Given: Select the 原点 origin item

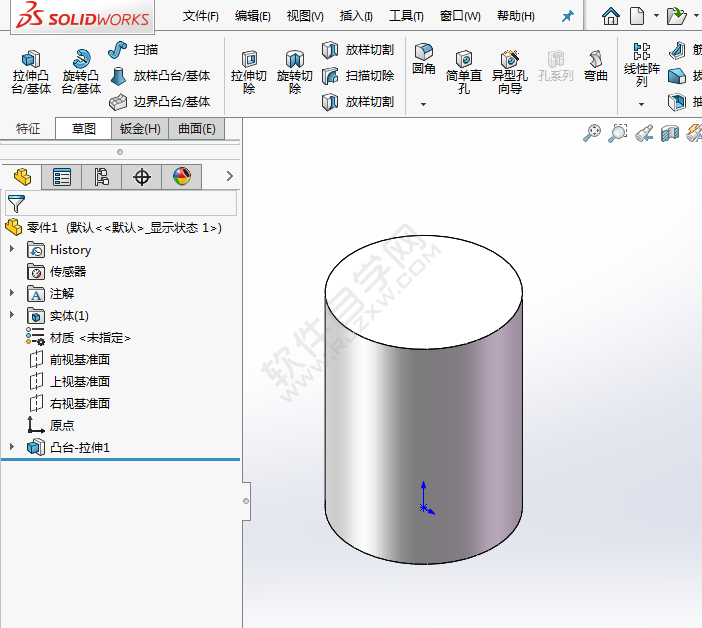Looking at the screenshot, I should pos(51,425).
